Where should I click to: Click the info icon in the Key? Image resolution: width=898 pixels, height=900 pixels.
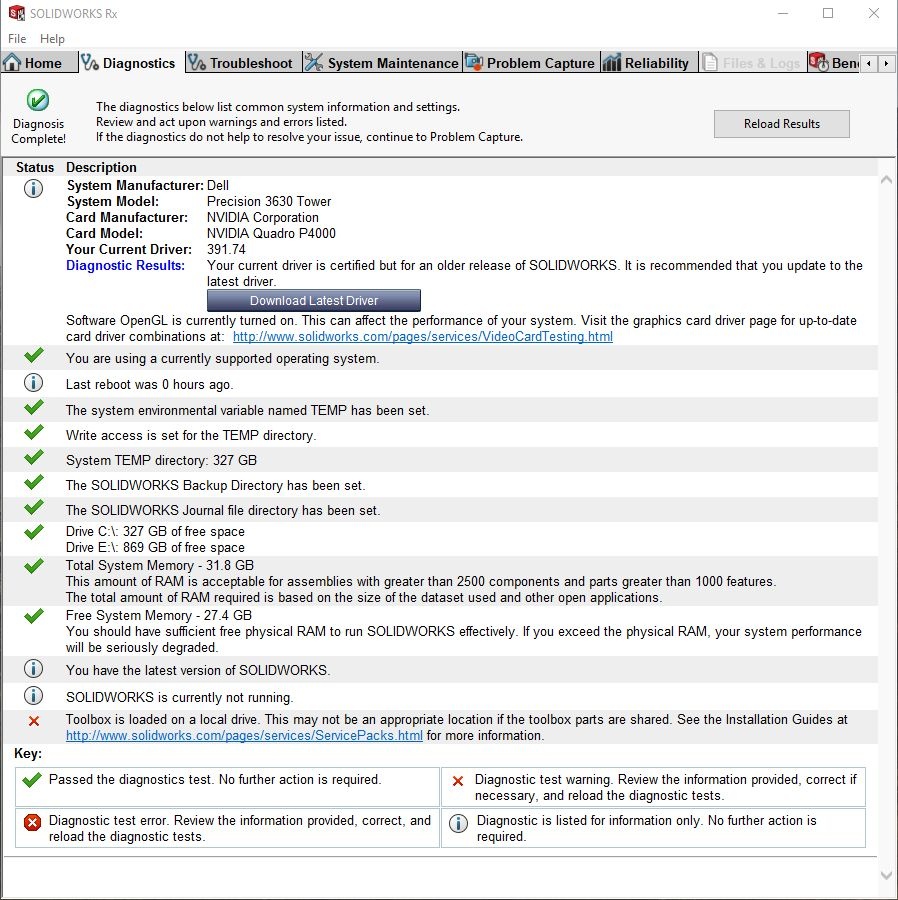tap(458, 823)
